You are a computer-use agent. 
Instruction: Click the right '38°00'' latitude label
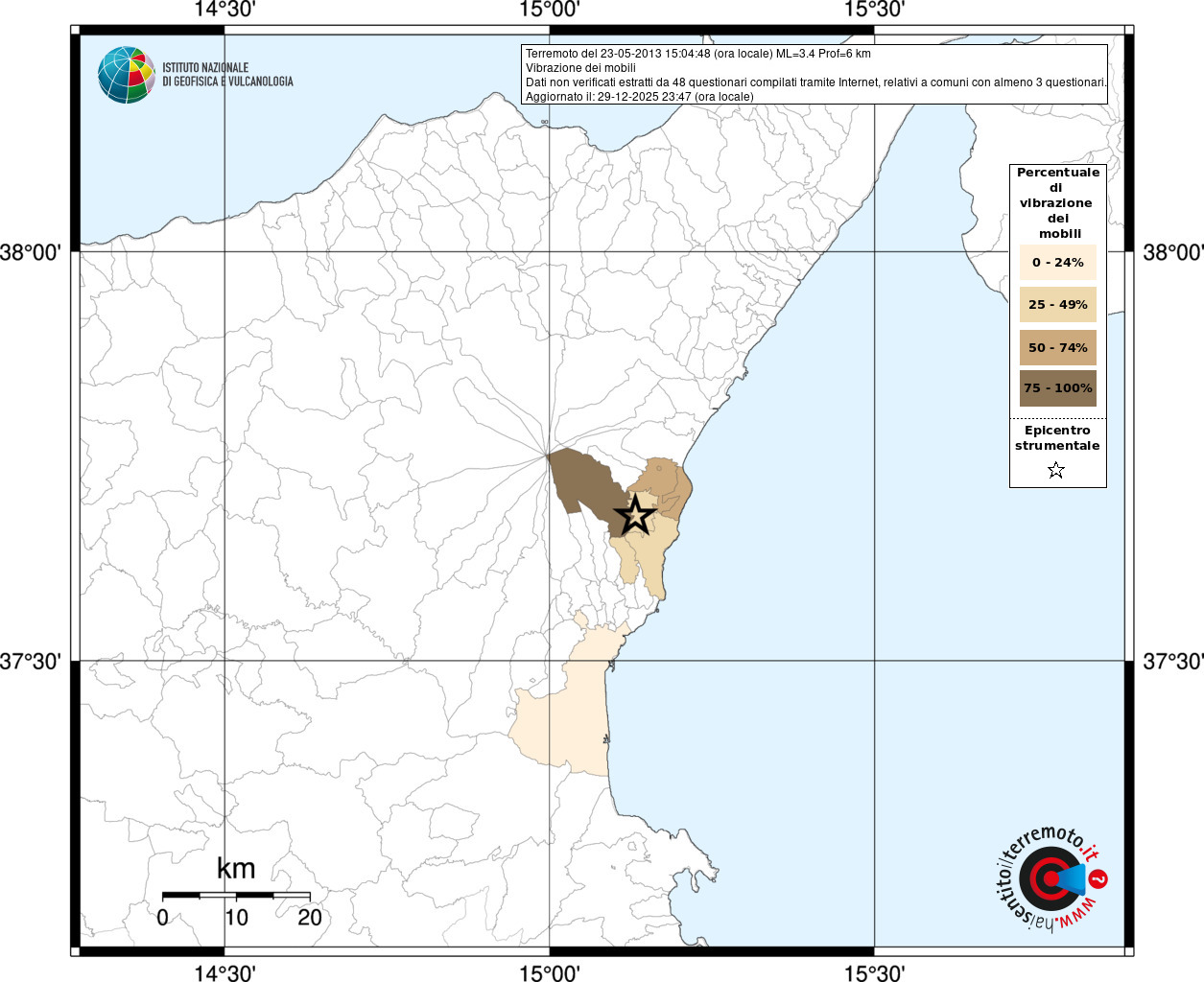point(1172,252)
